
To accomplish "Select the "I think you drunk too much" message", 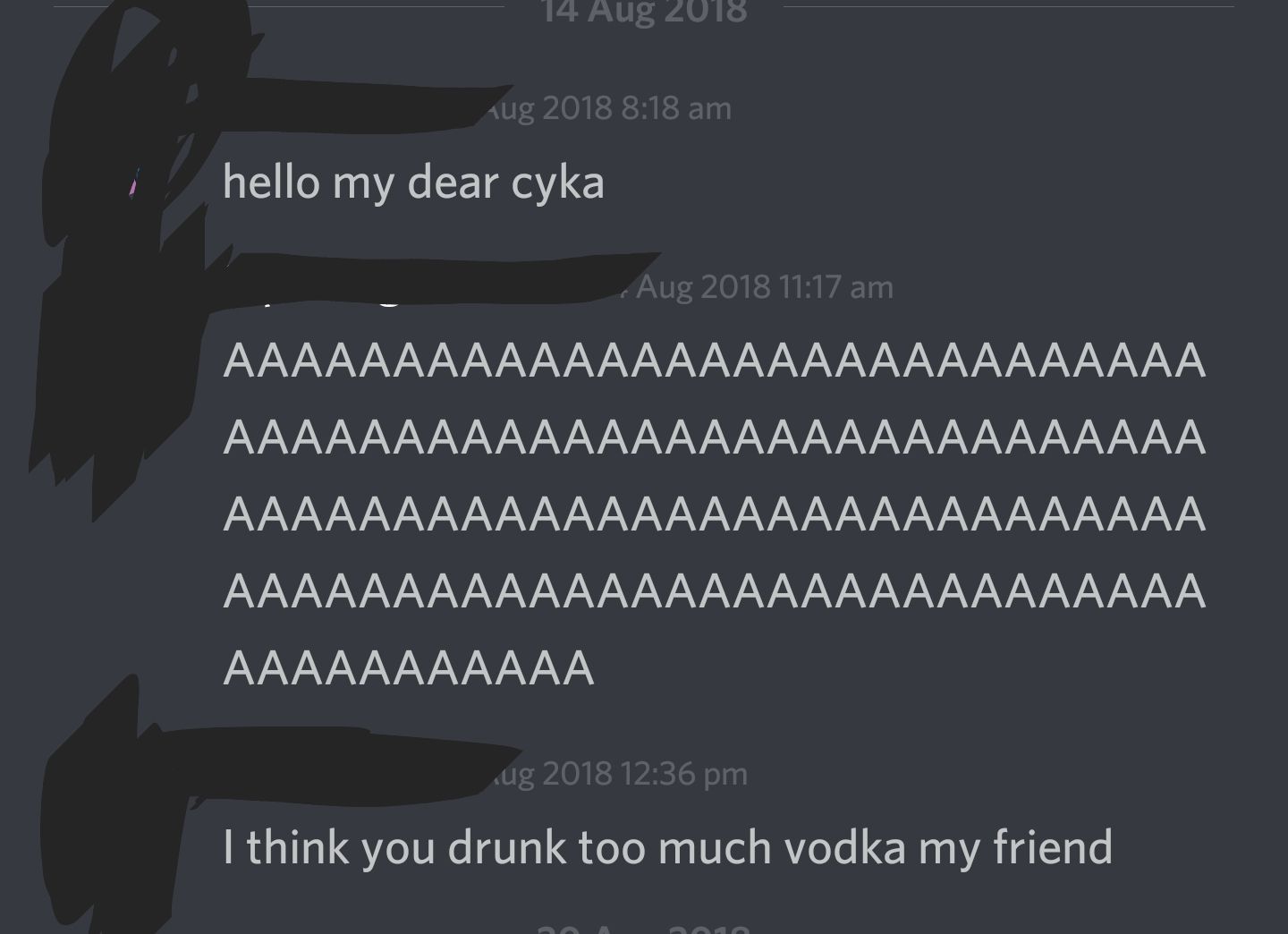I will coord(667,847).
